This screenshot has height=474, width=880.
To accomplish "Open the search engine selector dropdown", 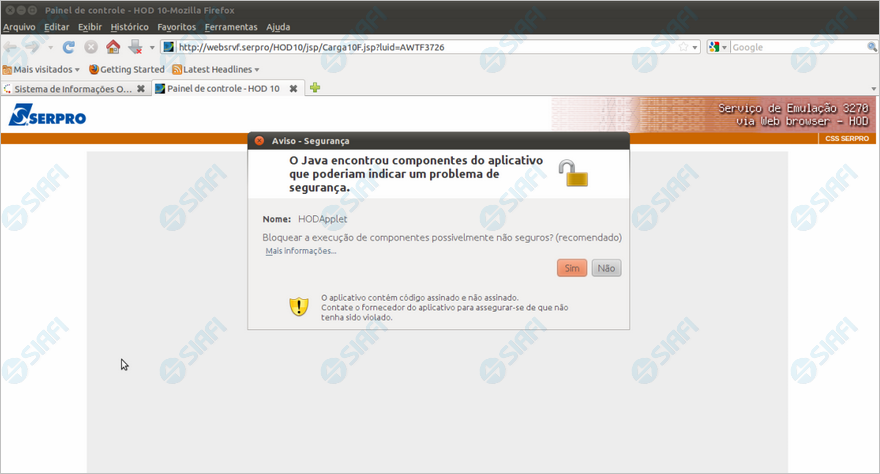I will pos(718,47).
